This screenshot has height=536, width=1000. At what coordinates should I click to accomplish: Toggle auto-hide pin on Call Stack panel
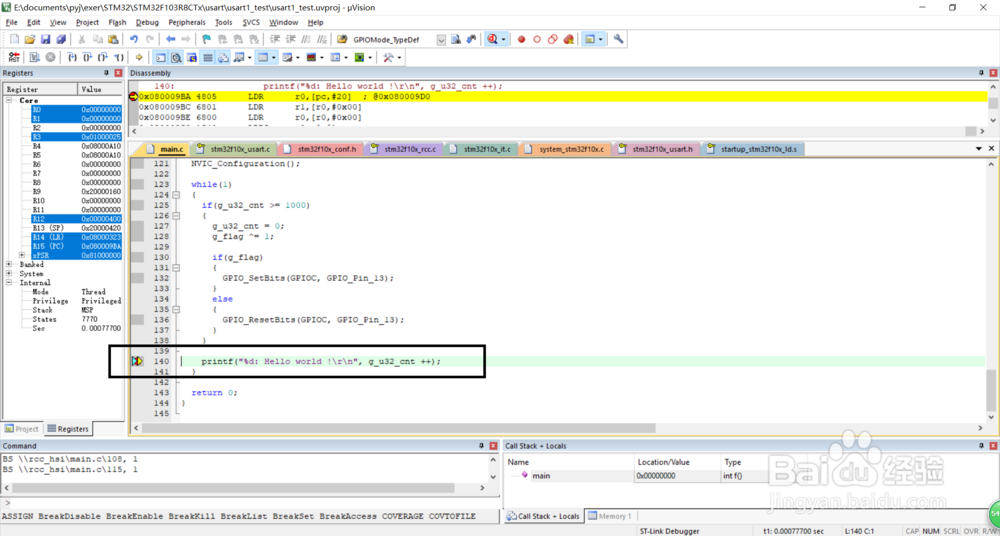pyautogui.click(x=982, y=446)
